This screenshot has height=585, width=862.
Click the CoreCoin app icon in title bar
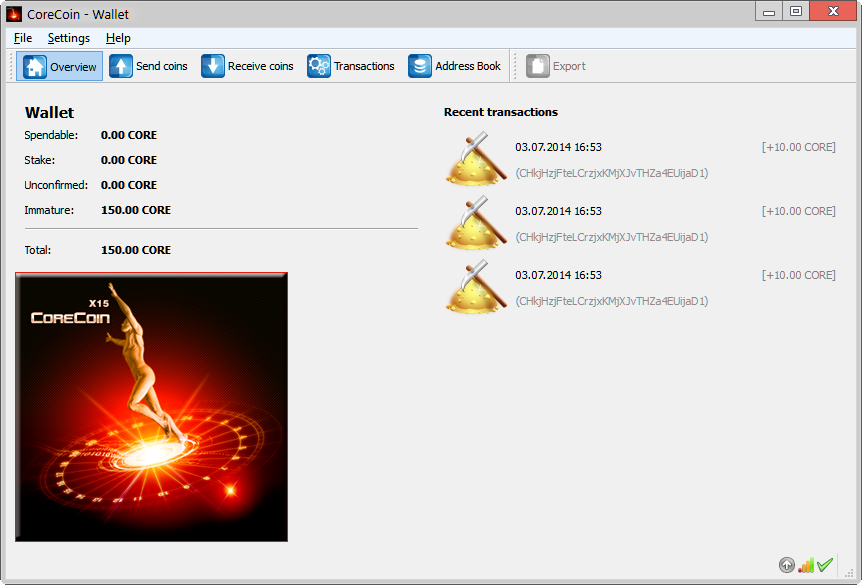point(14,14)
